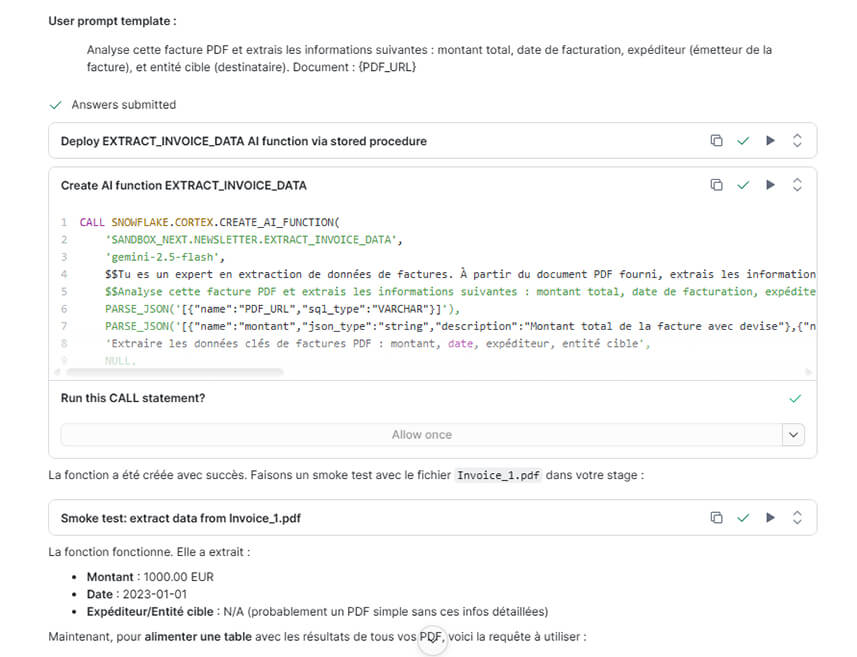The width and height of the screenshot is (857, 657).
Task: Click the 'SANDBOX_NEXT.NEWSLETTER.EXTRACT_INVOICE_DATA' code line
Action: click(x=254, y=239)
